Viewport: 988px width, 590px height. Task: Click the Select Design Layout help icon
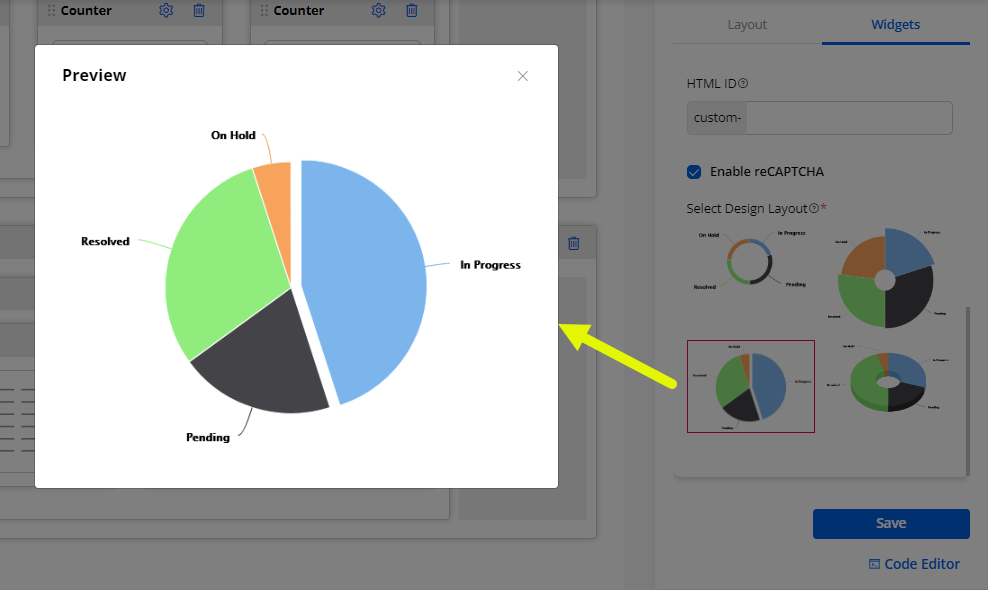[814, 208]
